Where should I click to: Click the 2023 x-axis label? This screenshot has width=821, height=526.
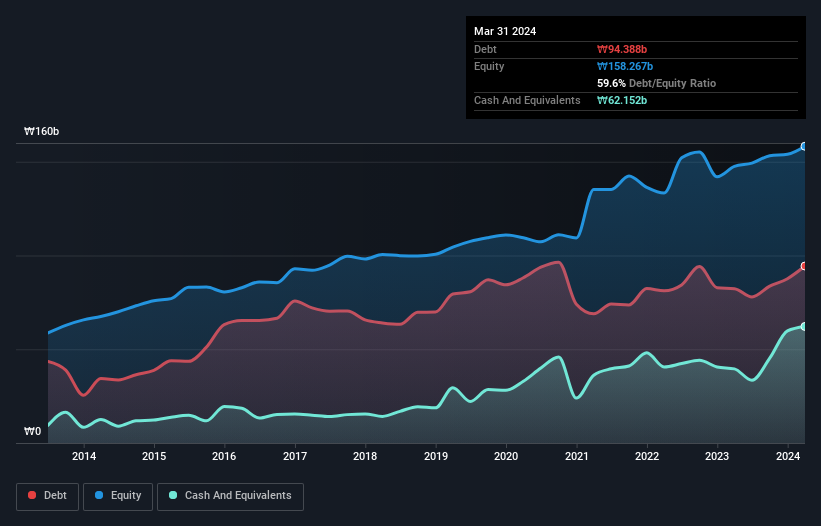(x=717, y=456)
